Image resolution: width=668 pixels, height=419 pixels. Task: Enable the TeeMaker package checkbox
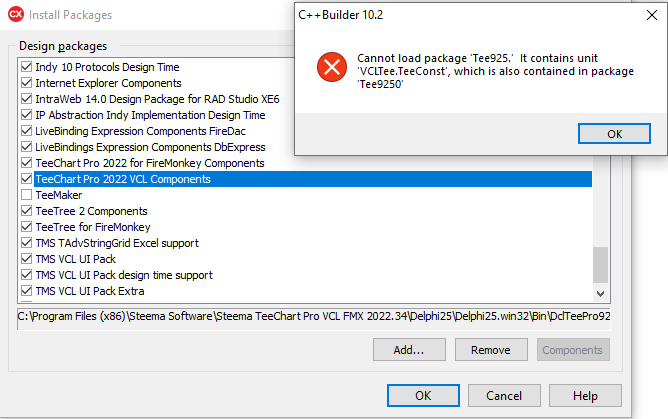26,195
